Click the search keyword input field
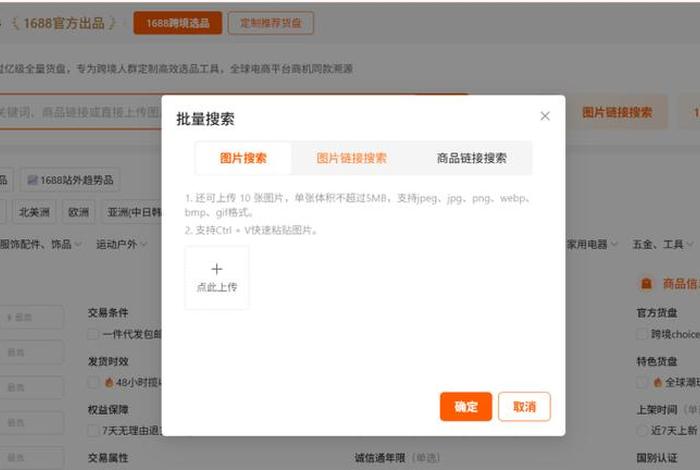This screenshot has width=700, height=470. point(80,112)
